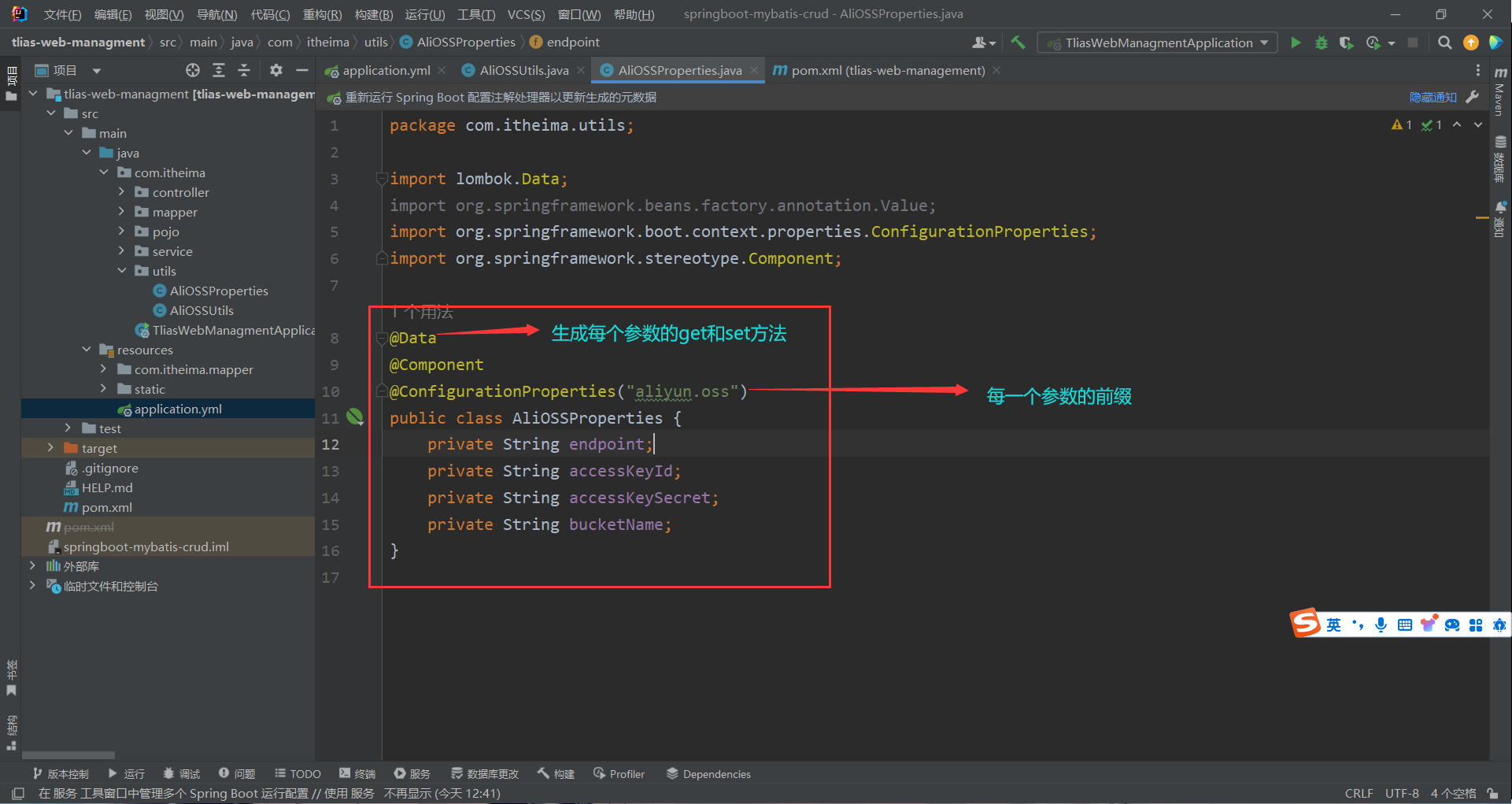Open the VCS(S) menu

(525, 14)
